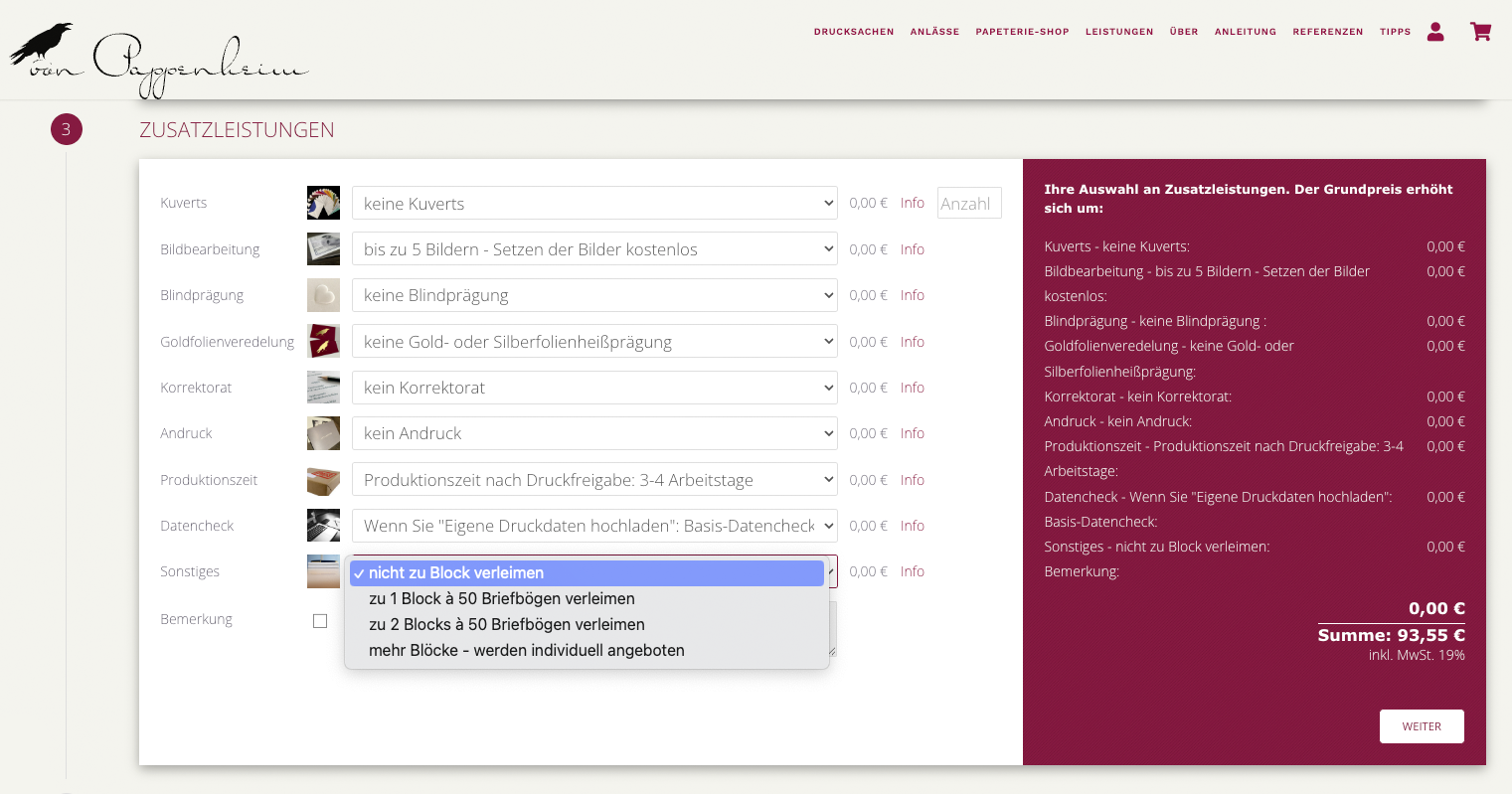Click the Korrektorat thumbnail icon

click(x=323, y=388)
